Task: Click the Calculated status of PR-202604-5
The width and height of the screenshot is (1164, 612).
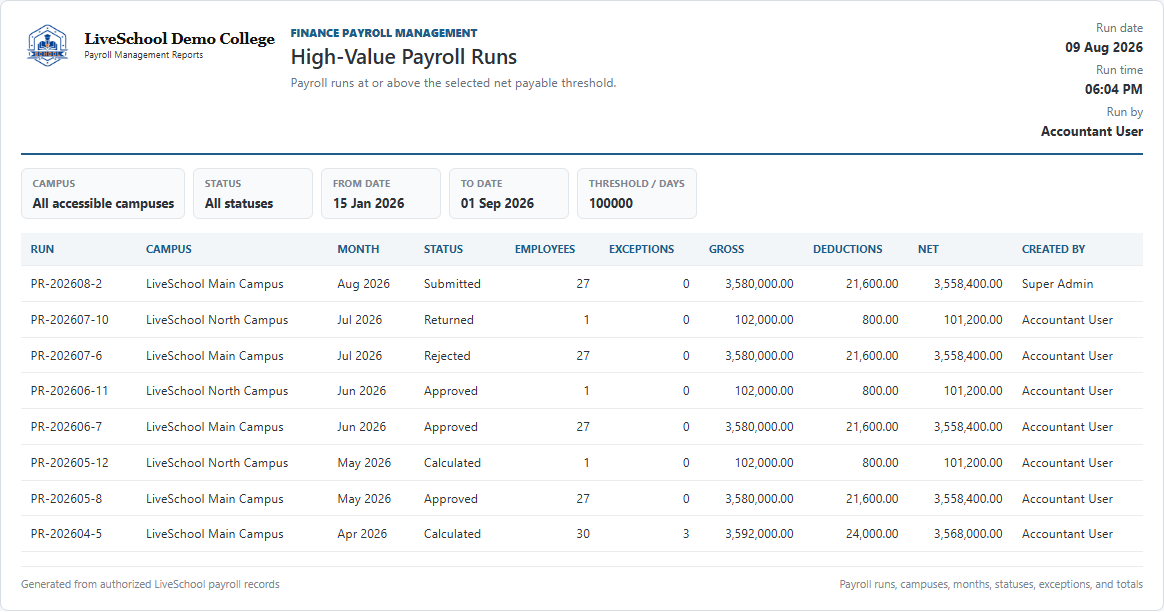Action: [x=452, y=534]
